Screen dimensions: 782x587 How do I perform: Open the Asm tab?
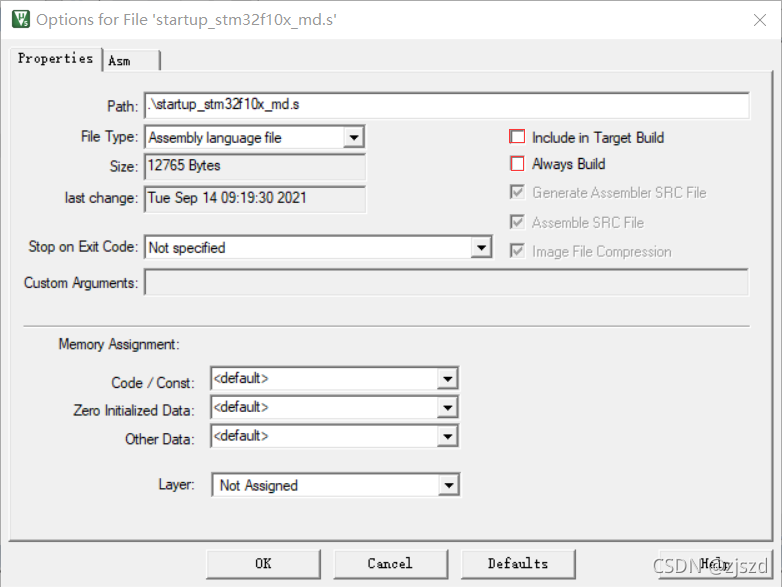coord(131,61)
